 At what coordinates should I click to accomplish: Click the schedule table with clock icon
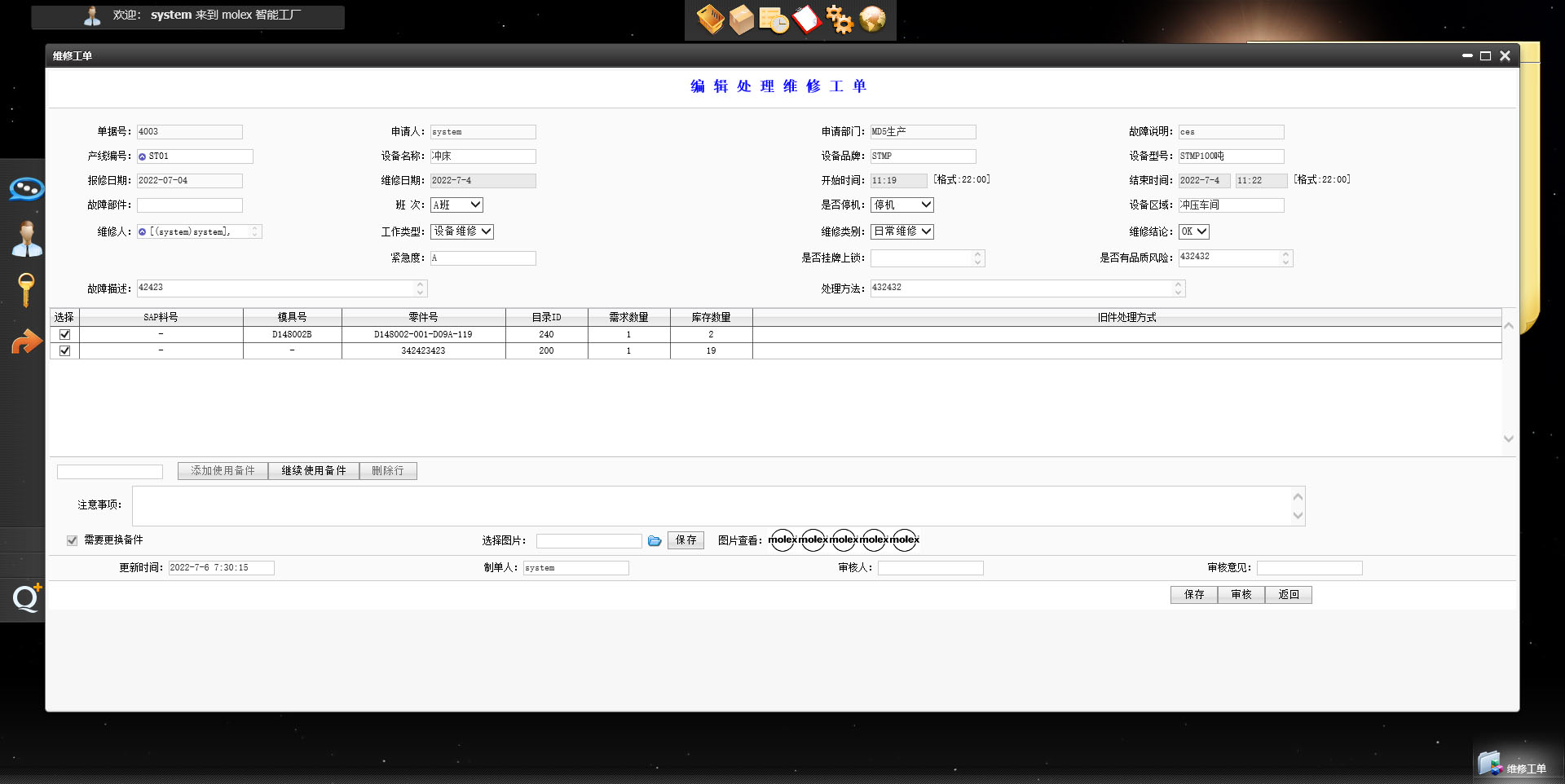coord(774,20)
